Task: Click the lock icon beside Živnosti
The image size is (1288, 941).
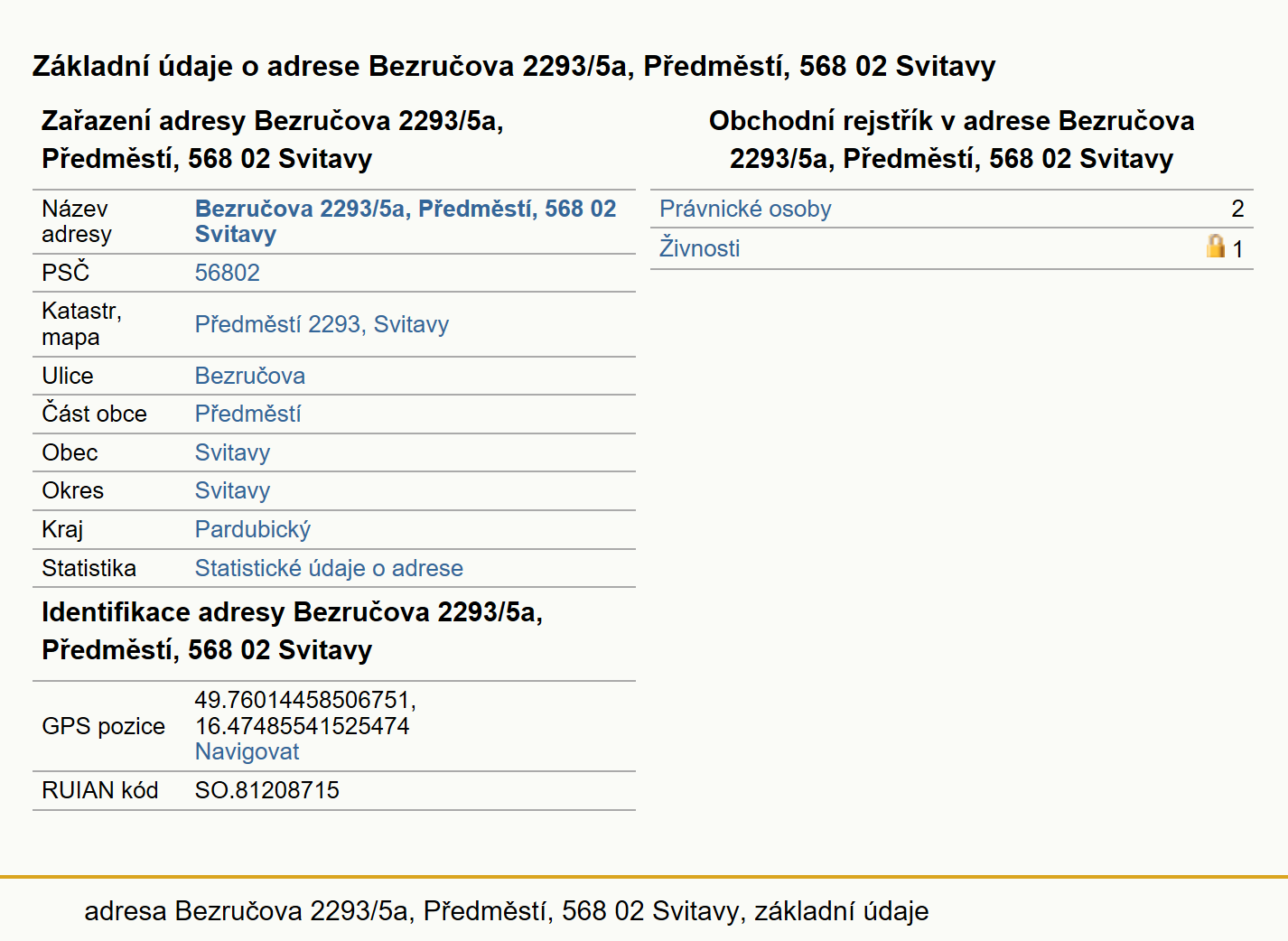Action: tap(1216, 246)
